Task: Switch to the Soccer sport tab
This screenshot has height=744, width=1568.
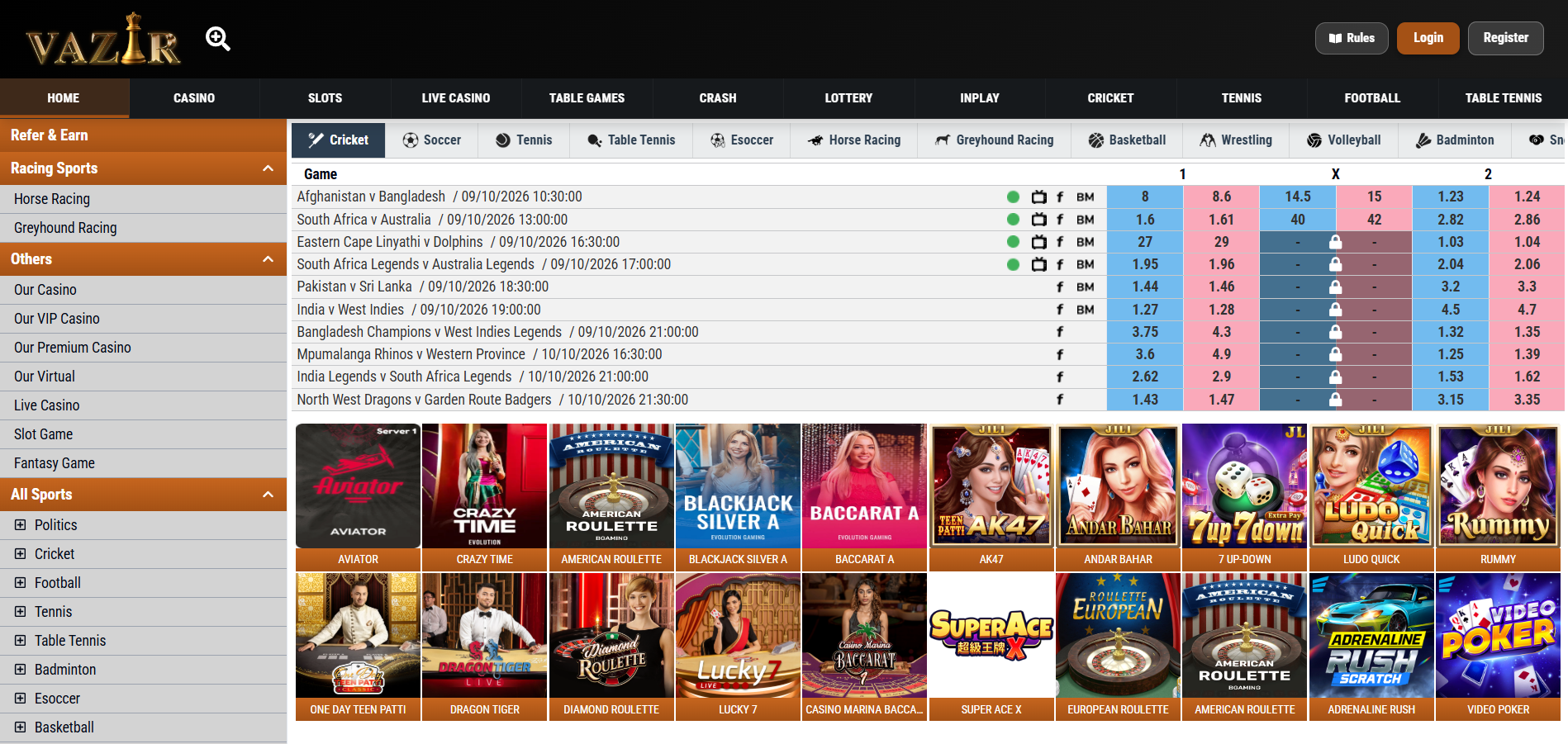Action: [432, 140]
